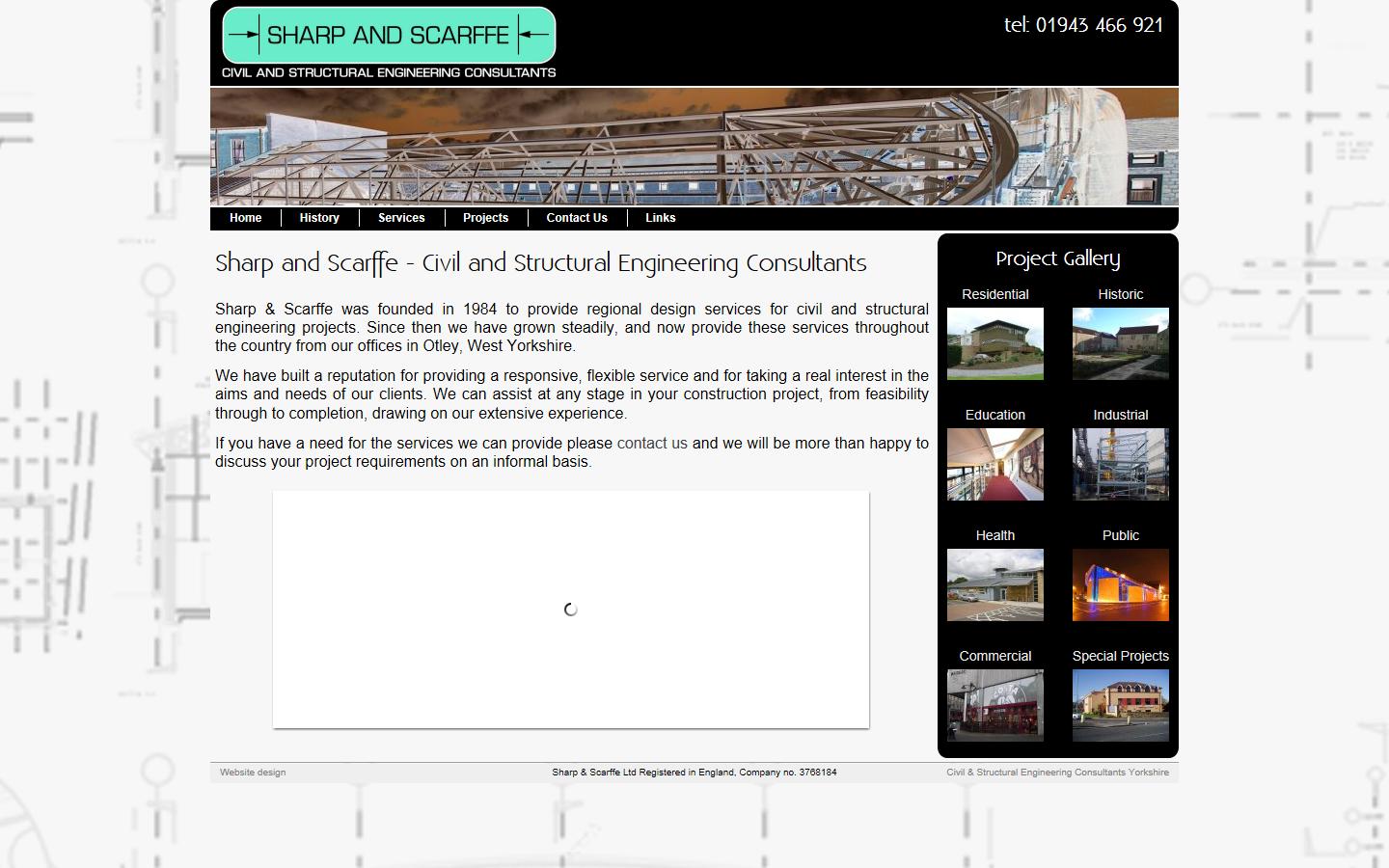Open the Contact Us menu item
Viewport: 1389px width, 868px height.
[577, 218]
